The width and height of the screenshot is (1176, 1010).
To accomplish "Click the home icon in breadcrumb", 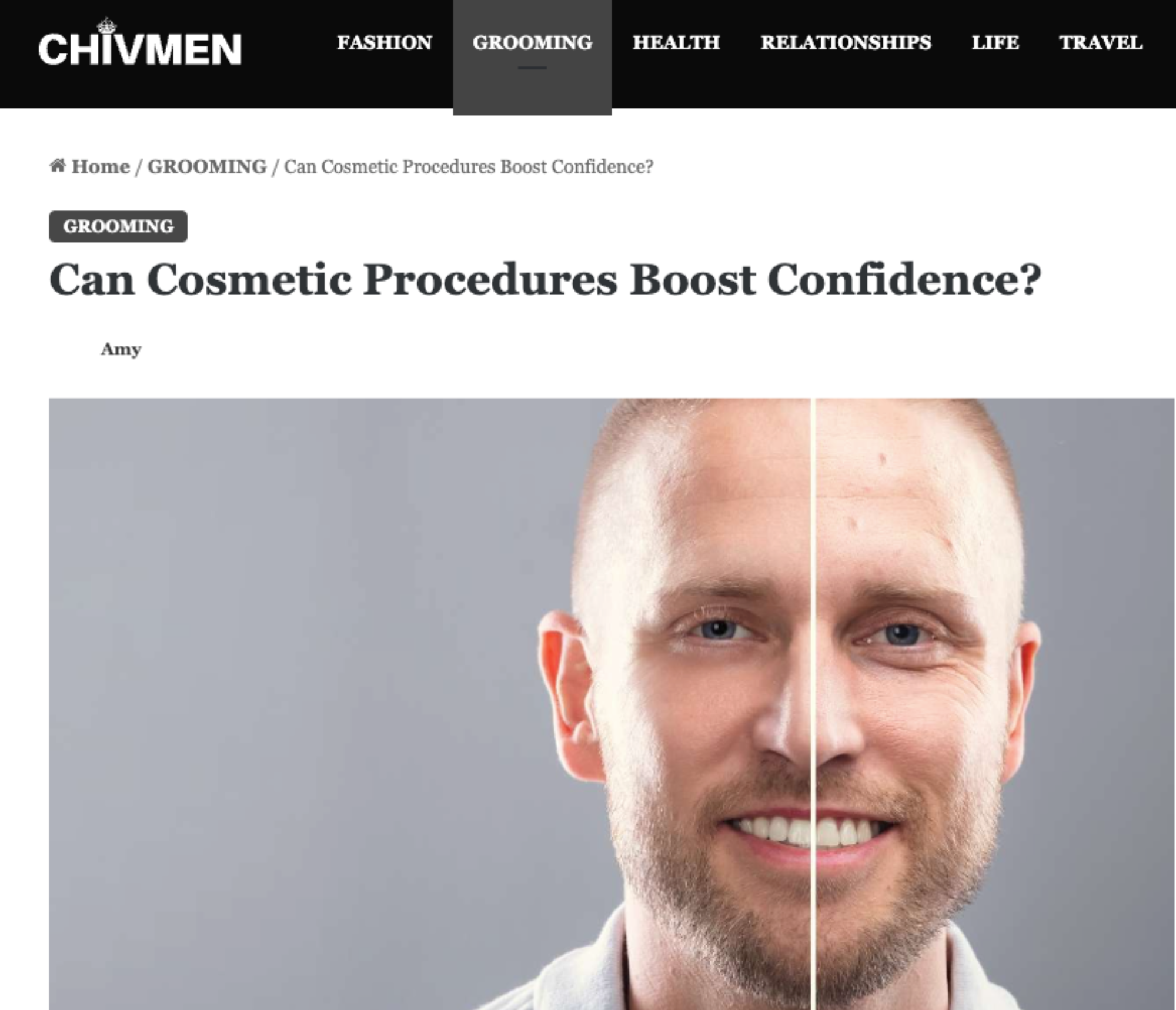I will point(57,166).
